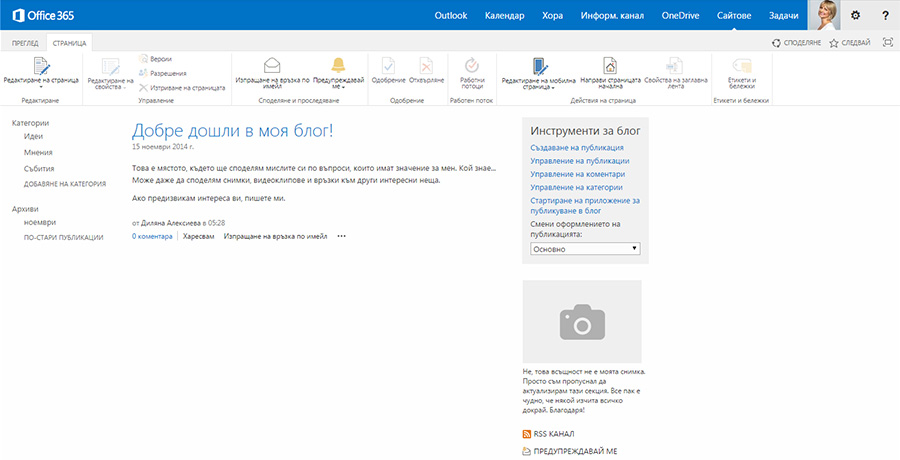Open Управление на категории
Viewport: 900px width, 460px height.
[576, 187]
